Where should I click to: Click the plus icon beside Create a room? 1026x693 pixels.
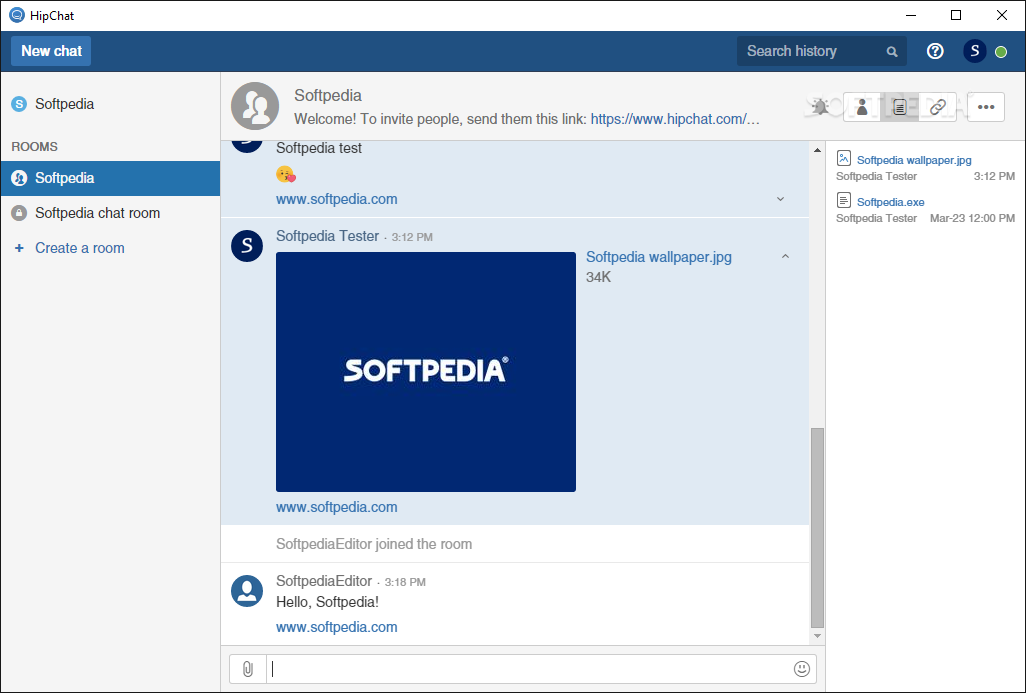point(19,248)
